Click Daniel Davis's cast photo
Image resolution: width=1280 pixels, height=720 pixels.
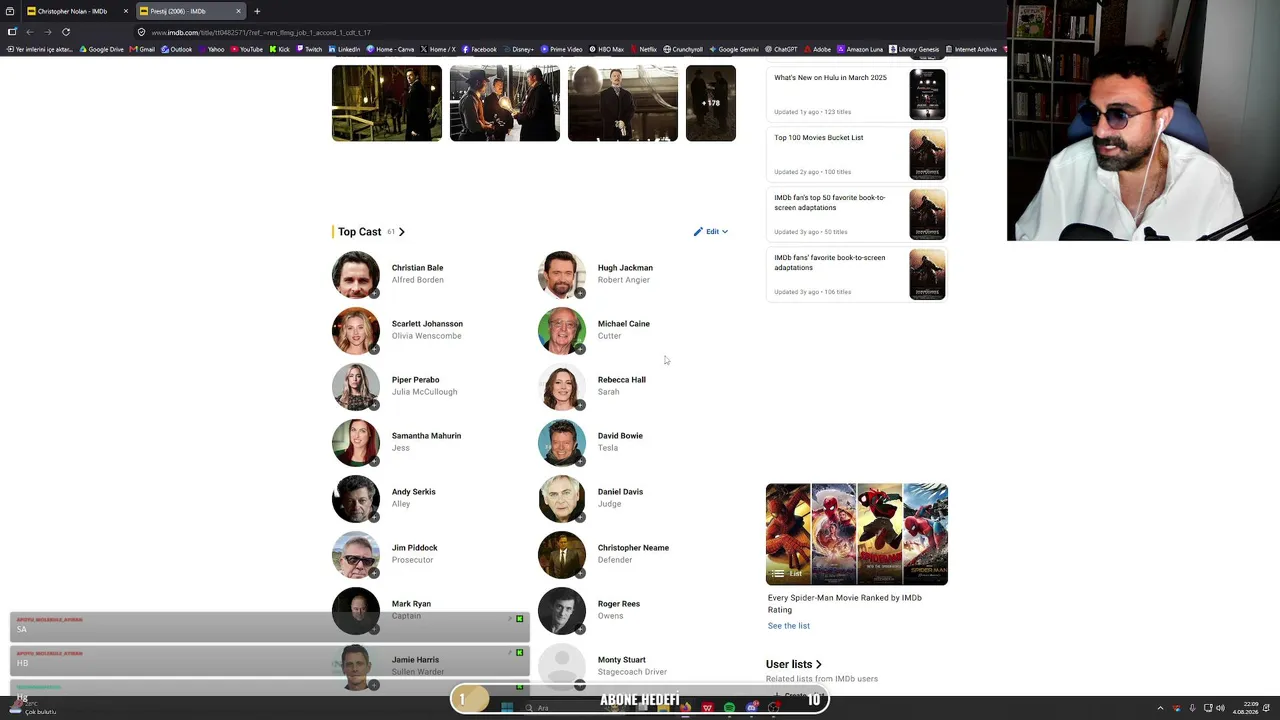[x=562, y=499]
